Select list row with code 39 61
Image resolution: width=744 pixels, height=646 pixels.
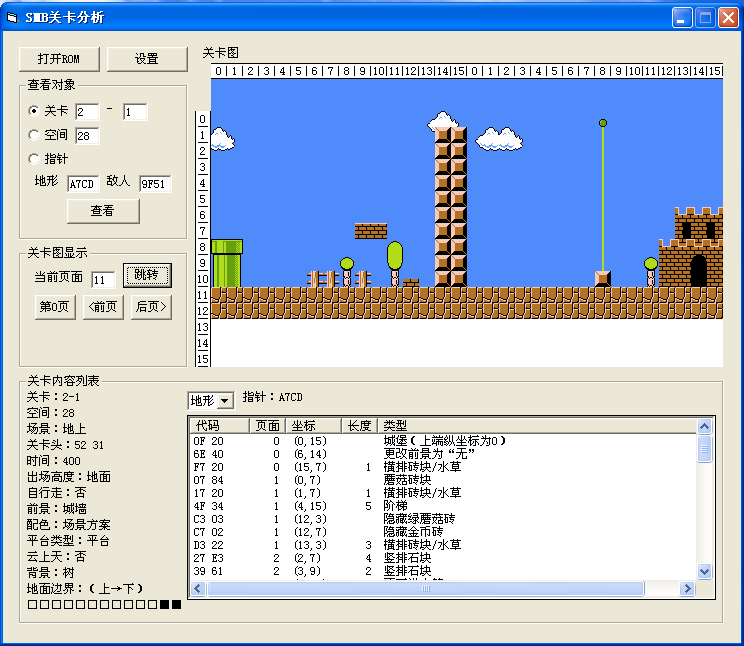click(x=443, y=571)
